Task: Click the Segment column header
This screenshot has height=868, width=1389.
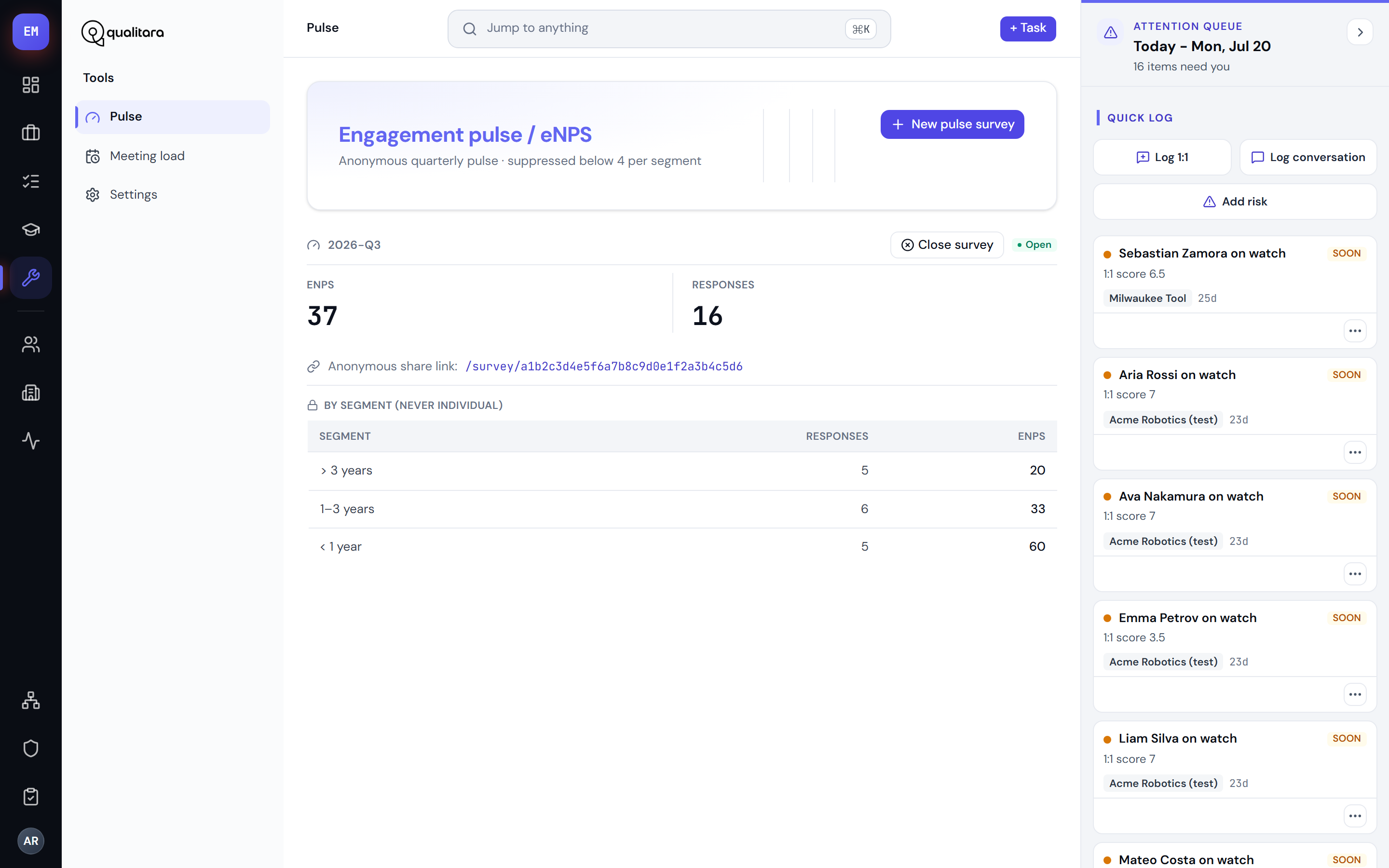Action: click(x=345, y=436)
